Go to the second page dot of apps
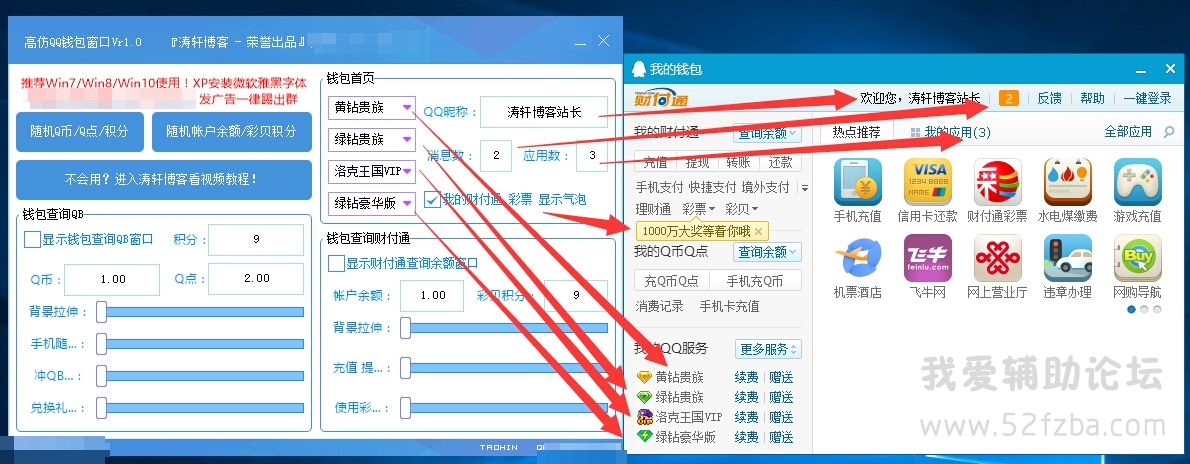The width and height of the screenshot is (1190, 464). pyautogui.click(x=1144, y=309)
